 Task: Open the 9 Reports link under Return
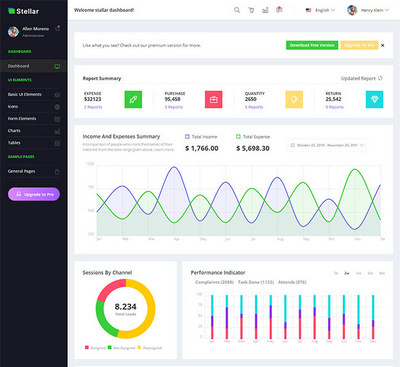(335, 107)
